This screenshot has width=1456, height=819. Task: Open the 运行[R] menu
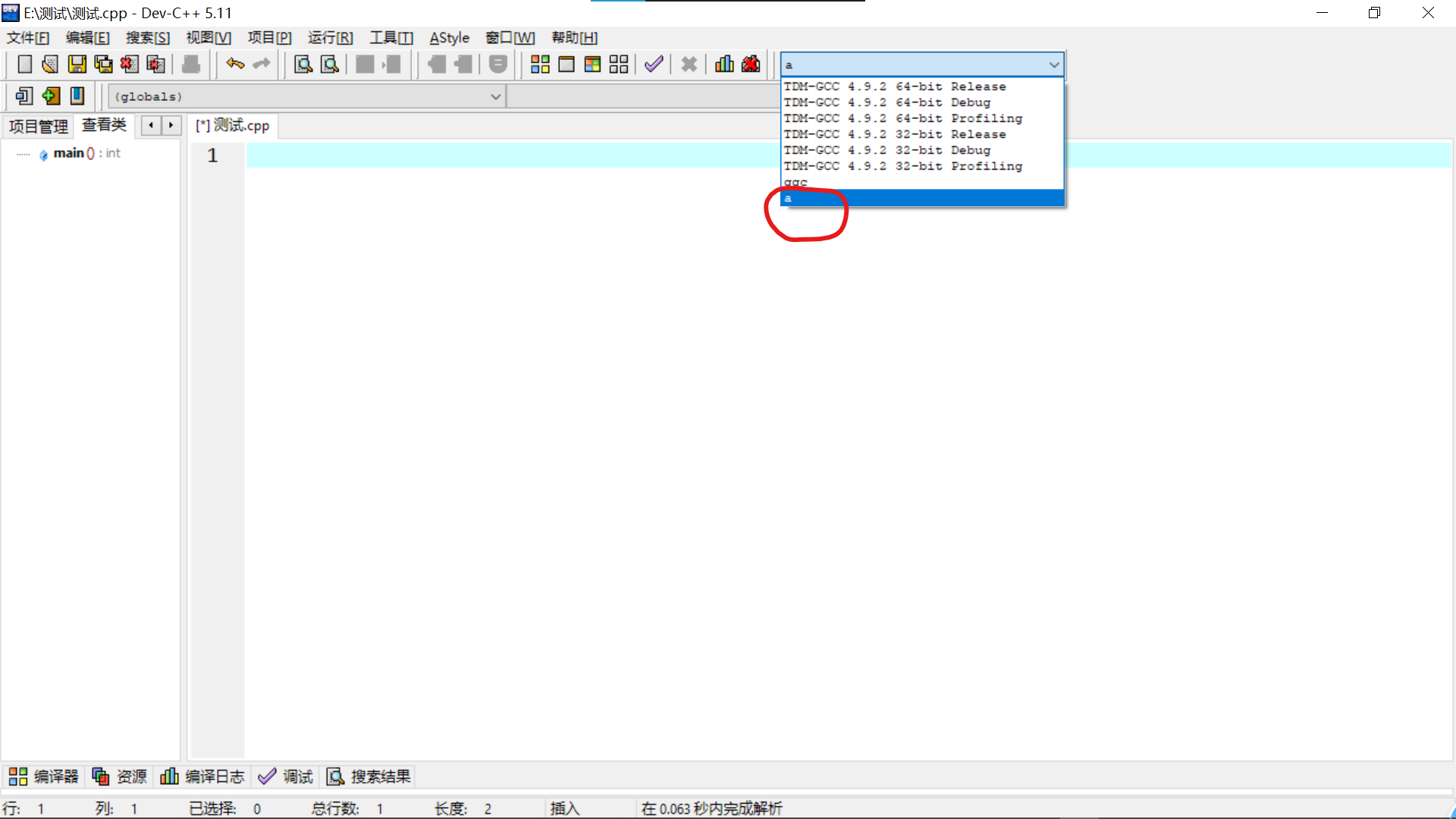[x=330, y=37]
